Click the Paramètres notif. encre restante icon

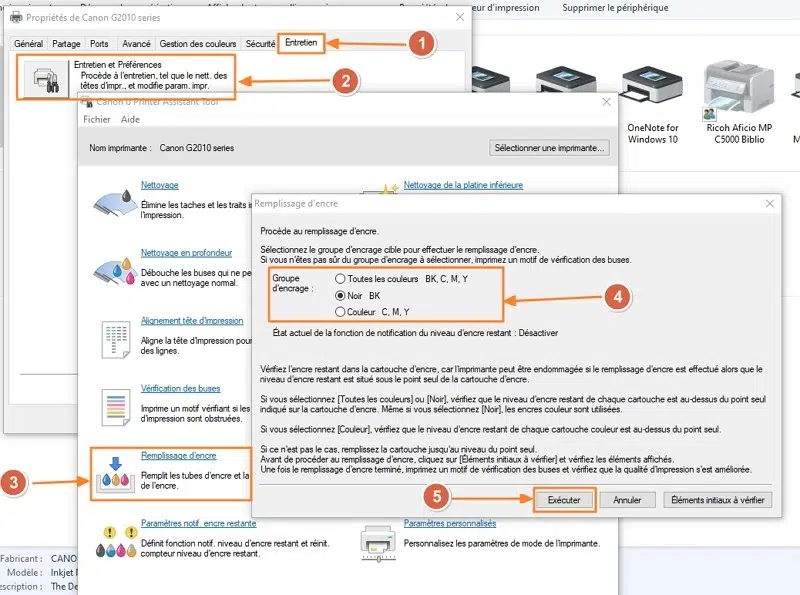pos(116,542)
